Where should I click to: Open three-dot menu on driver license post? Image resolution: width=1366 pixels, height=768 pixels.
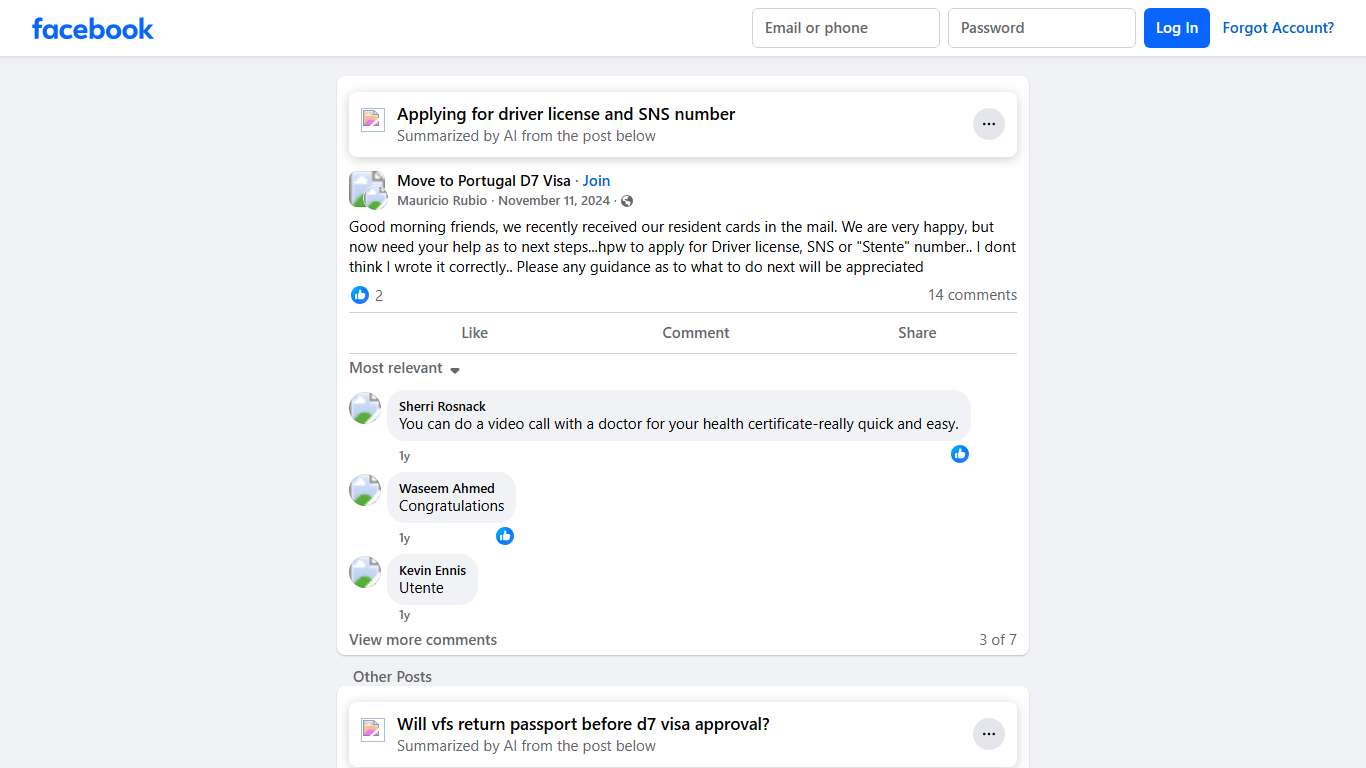click(988, 124)
